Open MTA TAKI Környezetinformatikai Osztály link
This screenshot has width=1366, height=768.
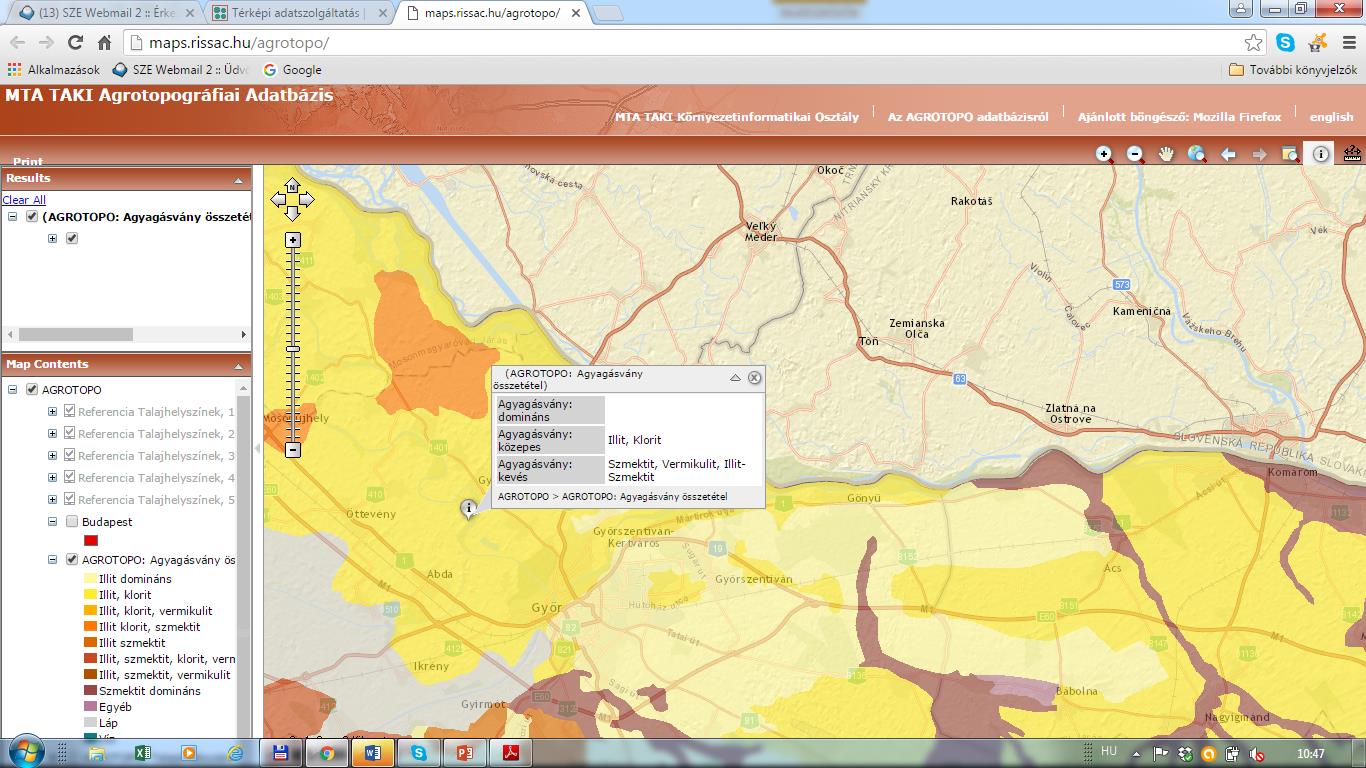coord(737,117)
